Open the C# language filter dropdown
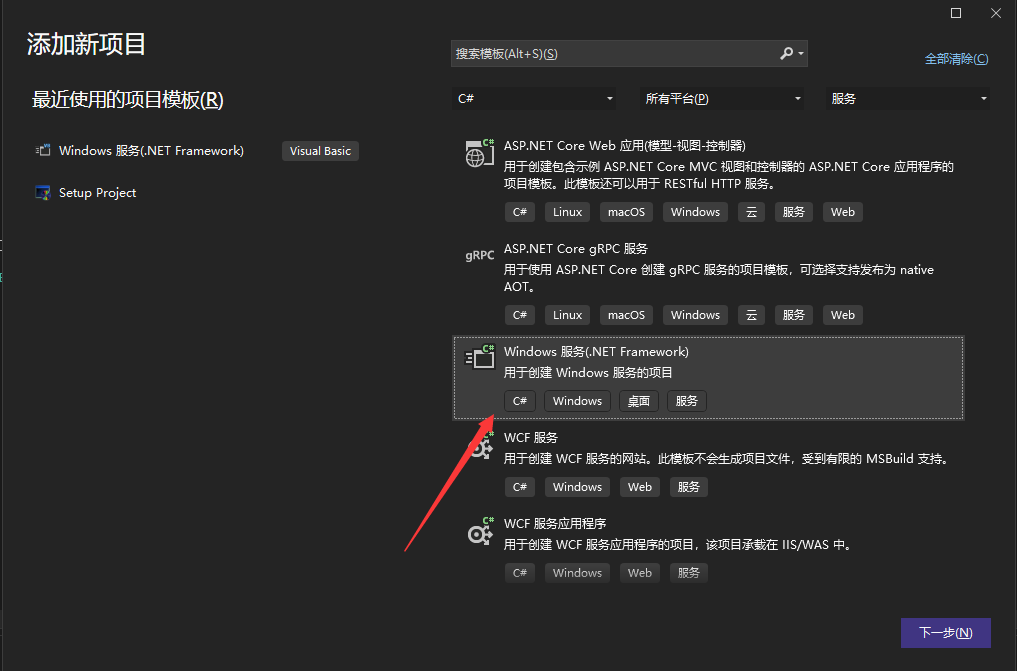This screenshot has width=1017, height=671. coord(534,99)
